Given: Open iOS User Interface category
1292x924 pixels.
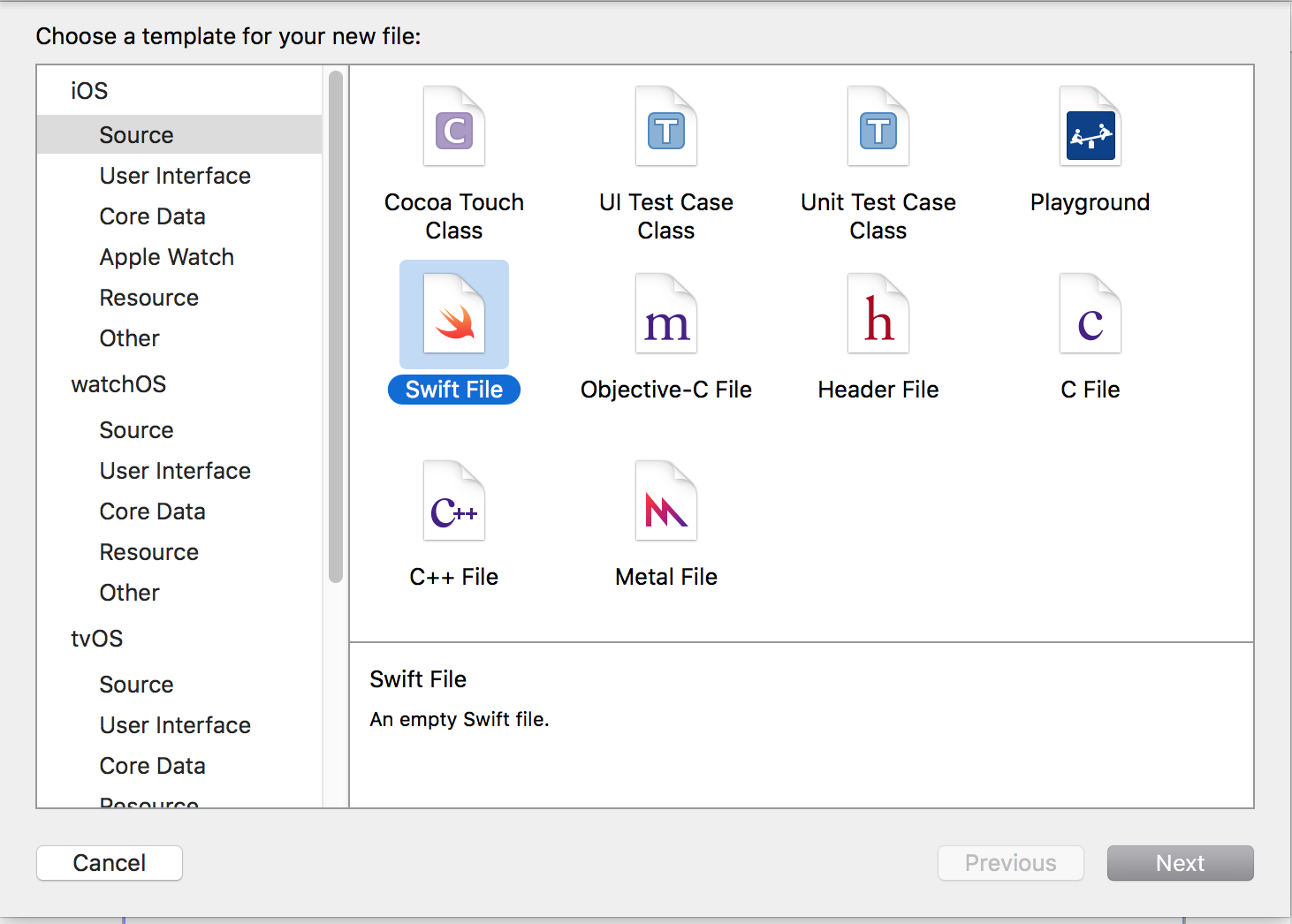Looking at the screenshot, I should (175, 176).
